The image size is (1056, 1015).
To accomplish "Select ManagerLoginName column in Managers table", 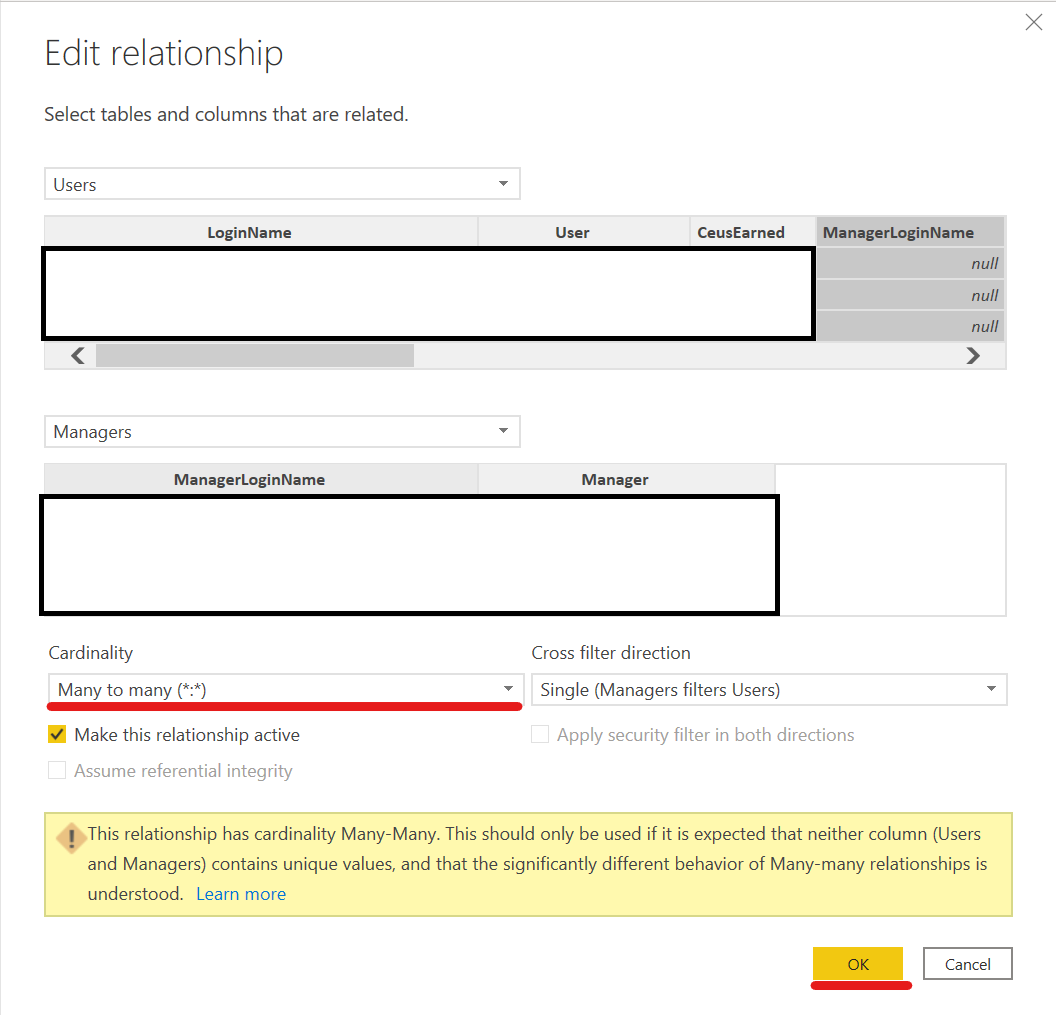I will tap(249, 479).
